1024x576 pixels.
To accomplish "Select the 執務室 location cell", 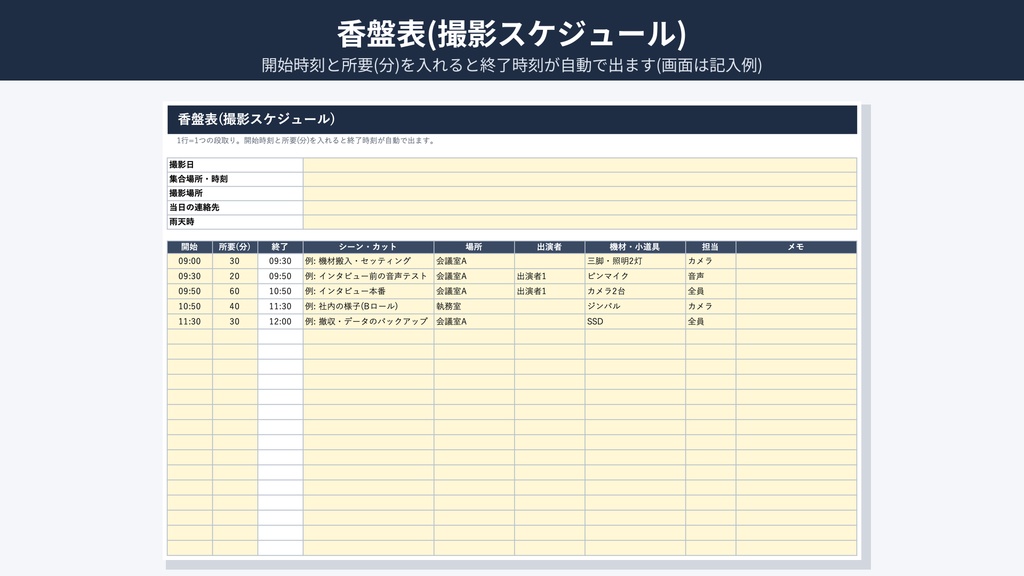I will pos(474,306).
